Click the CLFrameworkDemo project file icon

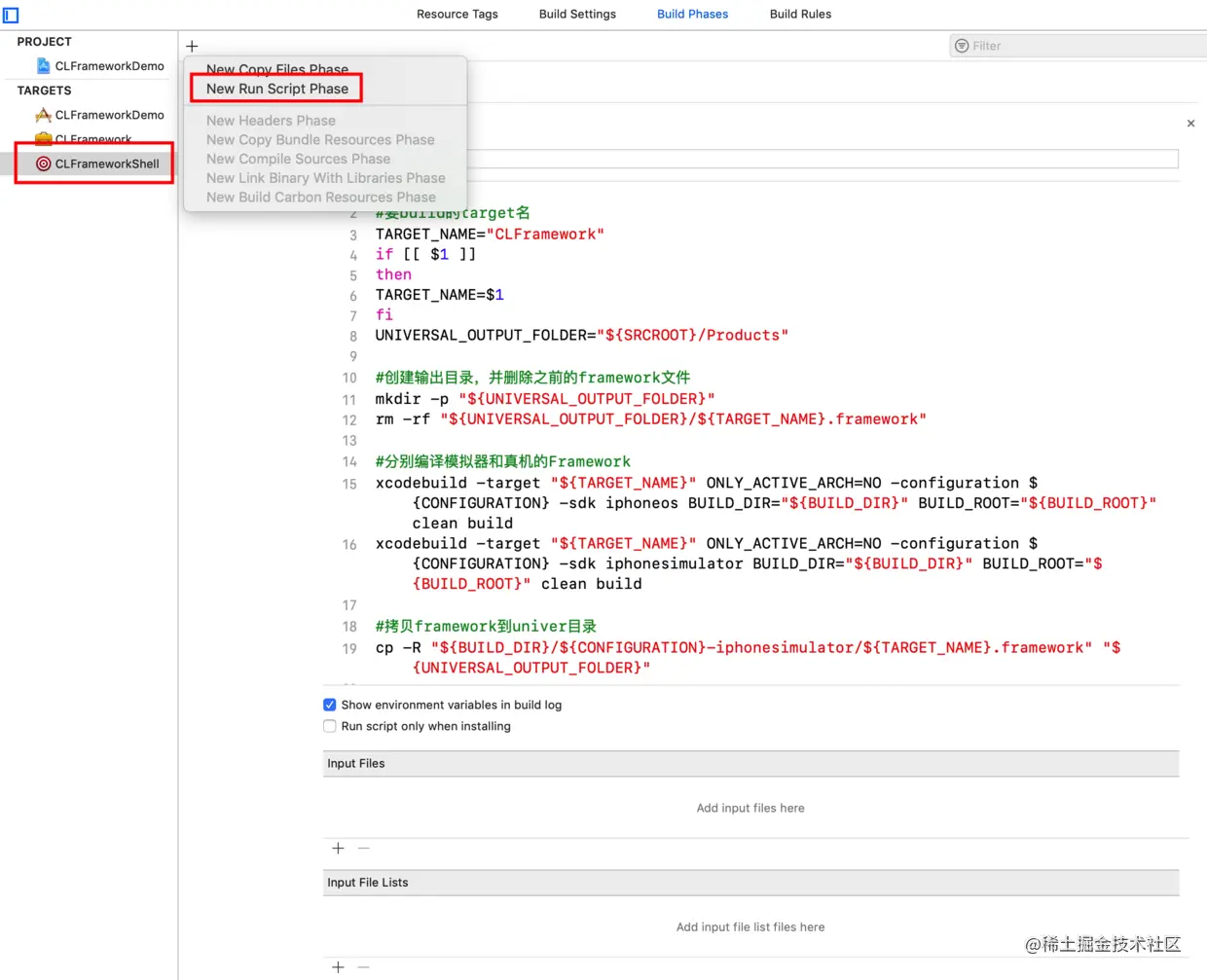(43, 66)
